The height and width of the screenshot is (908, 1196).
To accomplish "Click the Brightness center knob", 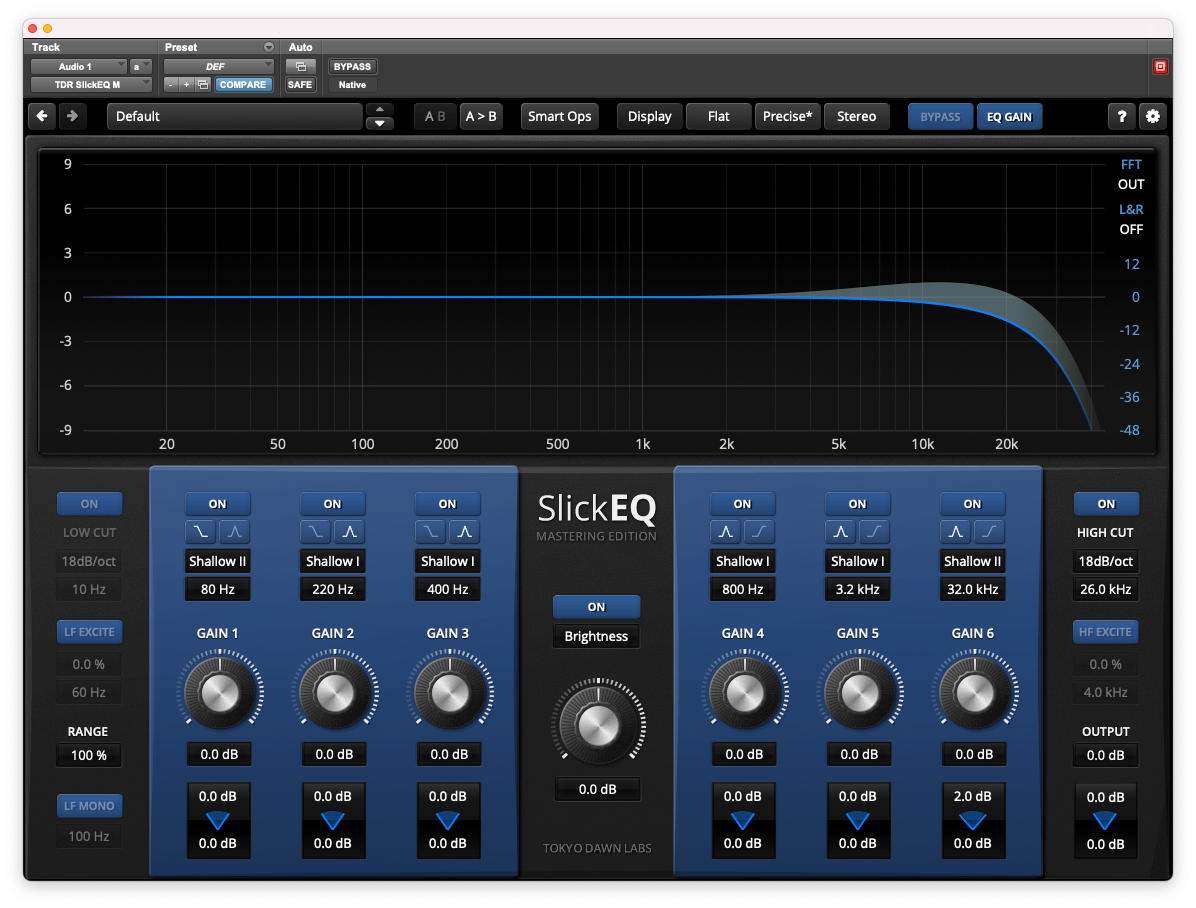I will point(598,725).
